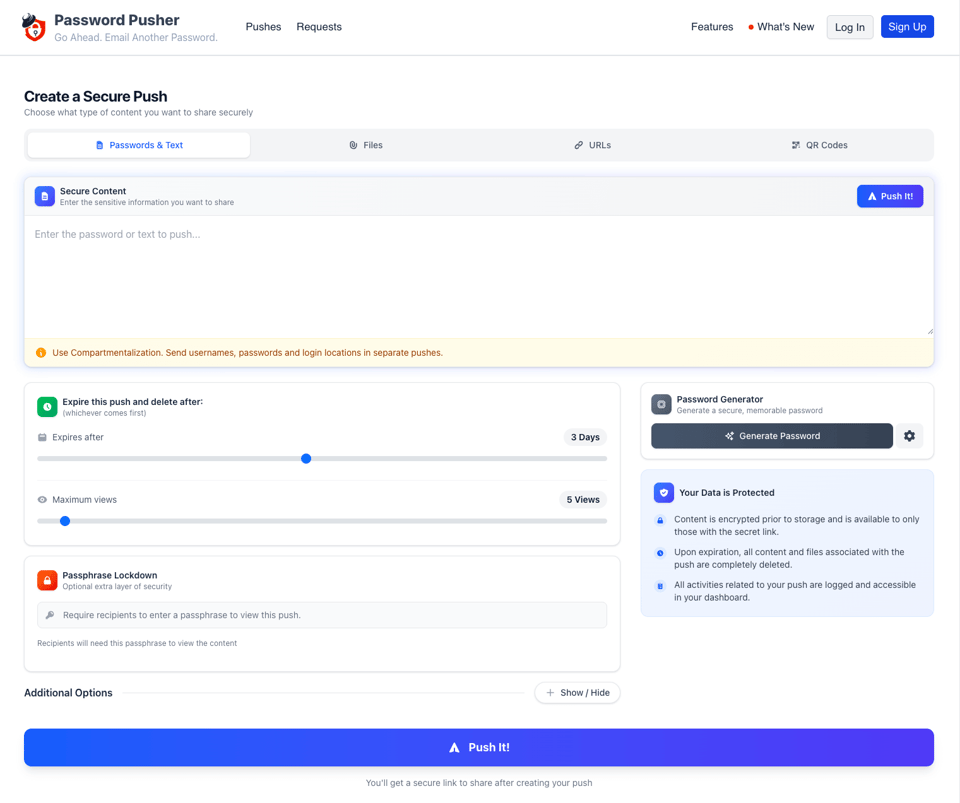Click the eye icon beside Maximum views
The height and width of the screenshot is (803, 960).
tap(42, 500)
